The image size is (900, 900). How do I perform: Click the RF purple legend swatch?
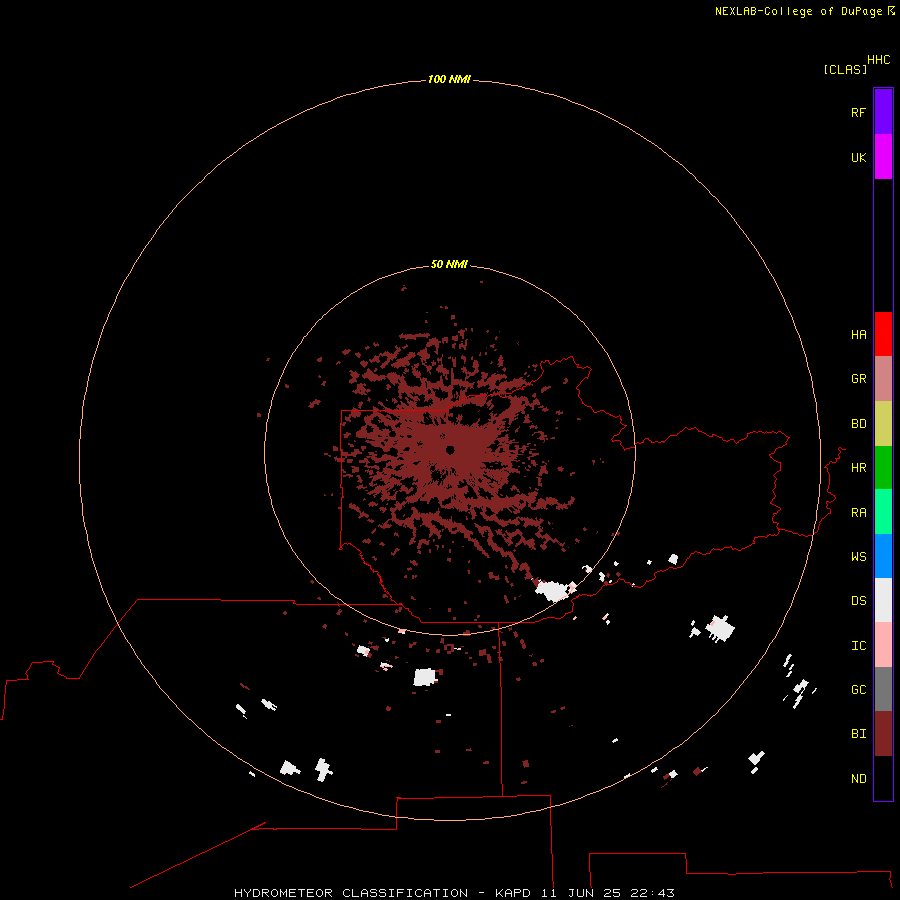pos(883,112)
